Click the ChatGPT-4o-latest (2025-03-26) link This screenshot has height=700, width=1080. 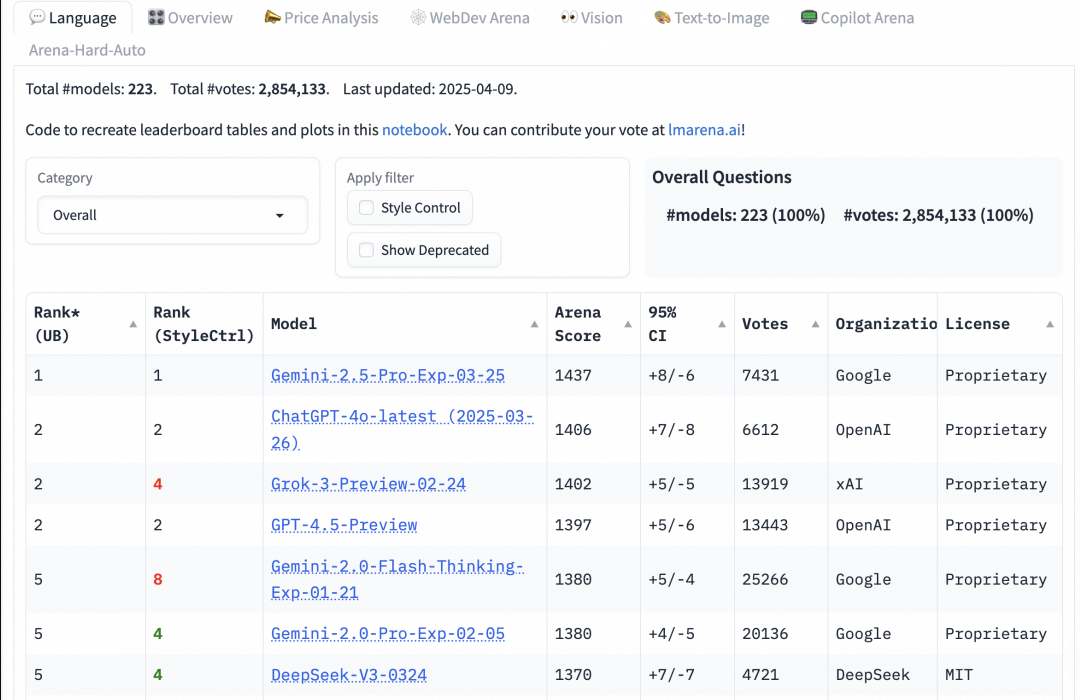point(402,429)
